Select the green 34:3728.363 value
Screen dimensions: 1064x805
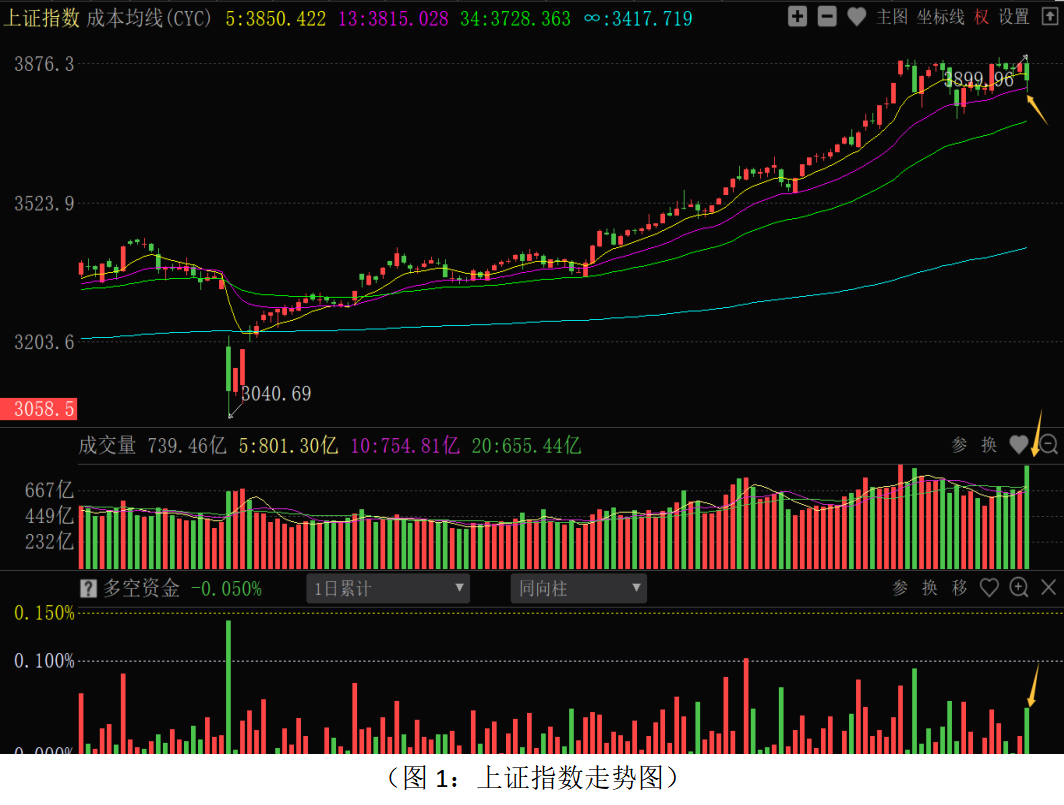pos(515,18)
